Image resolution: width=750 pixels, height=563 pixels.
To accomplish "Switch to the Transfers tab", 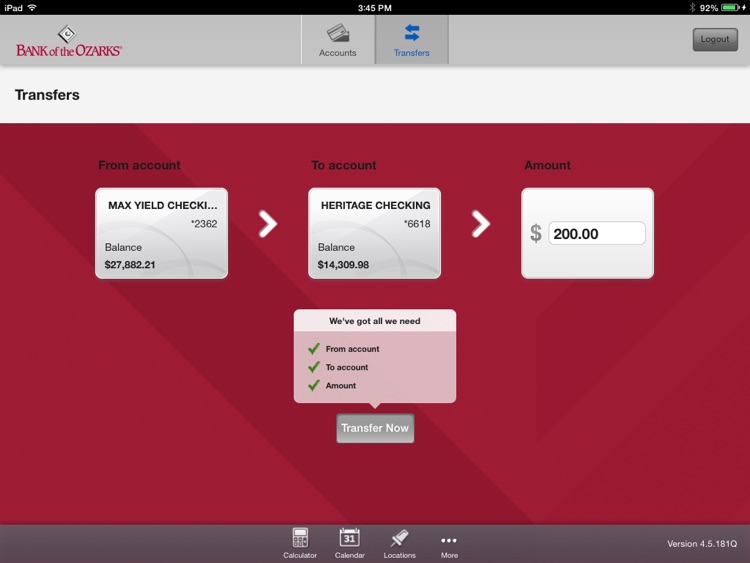I will (x=411, y=40).
